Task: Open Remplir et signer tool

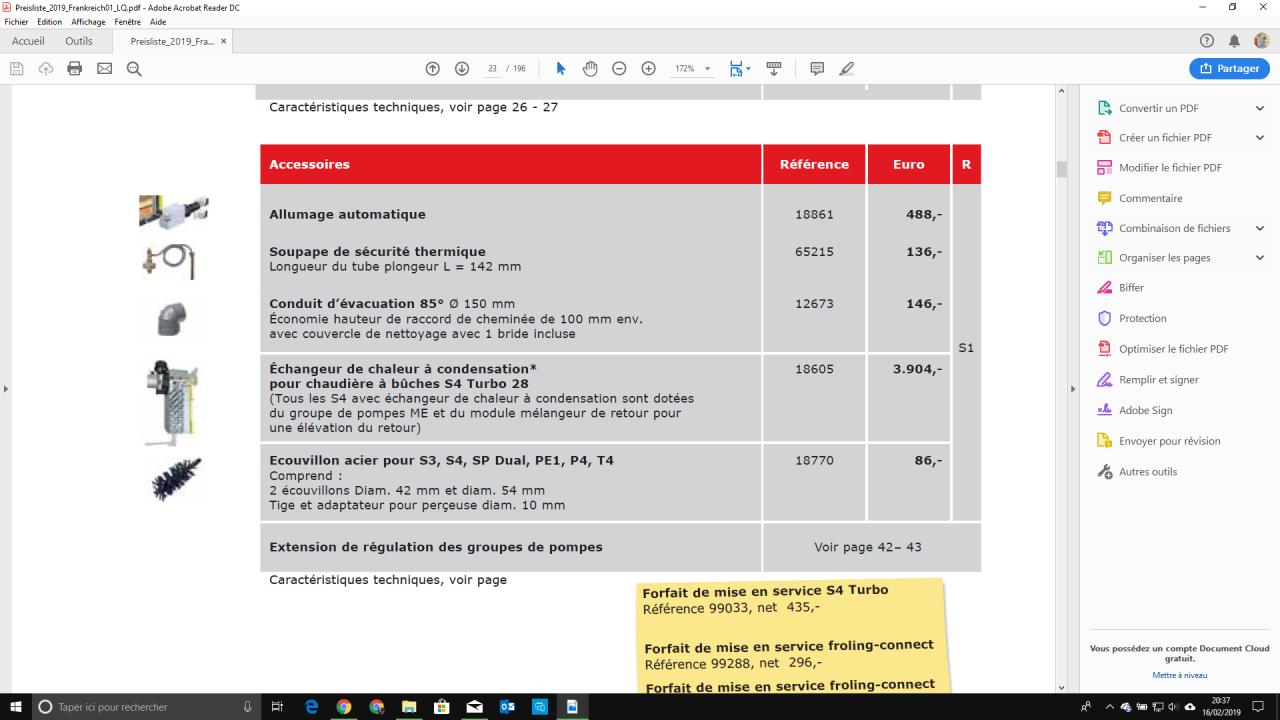Action: pos(1158,380)
